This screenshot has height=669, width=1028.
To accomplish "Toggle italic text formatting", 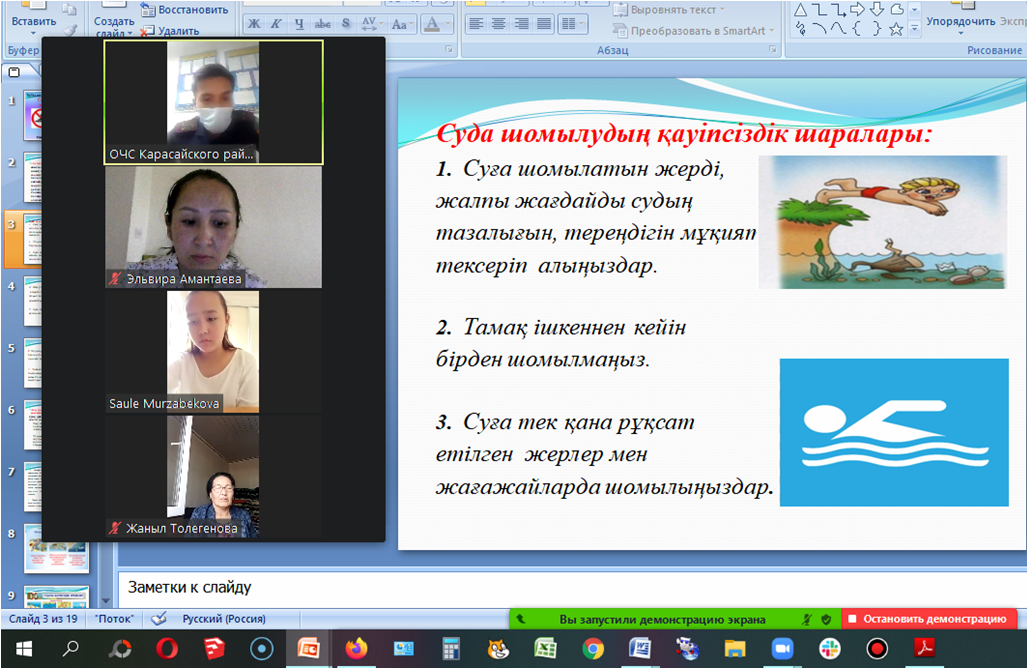I will pyautogui.click(x=276, y=23).
